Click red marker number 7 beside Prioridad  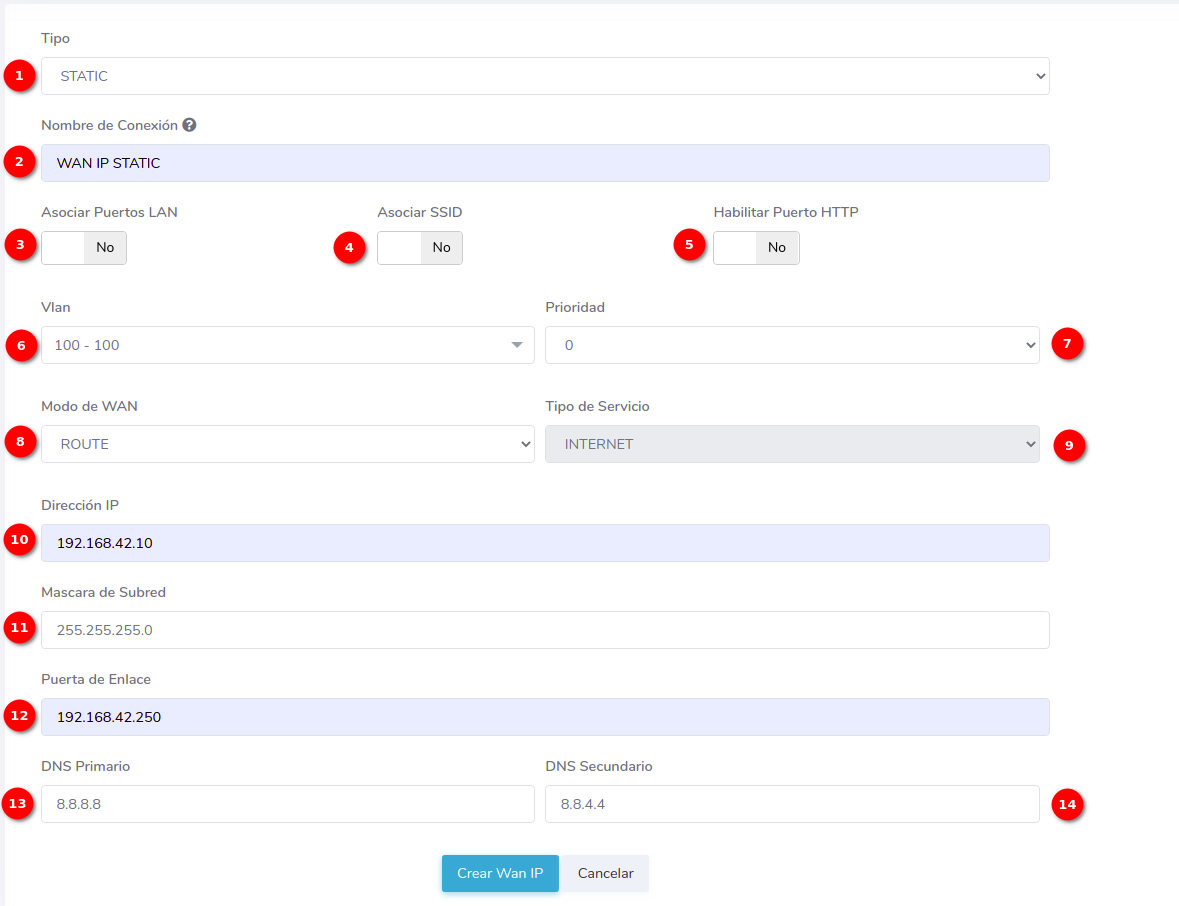point(1067,345)
